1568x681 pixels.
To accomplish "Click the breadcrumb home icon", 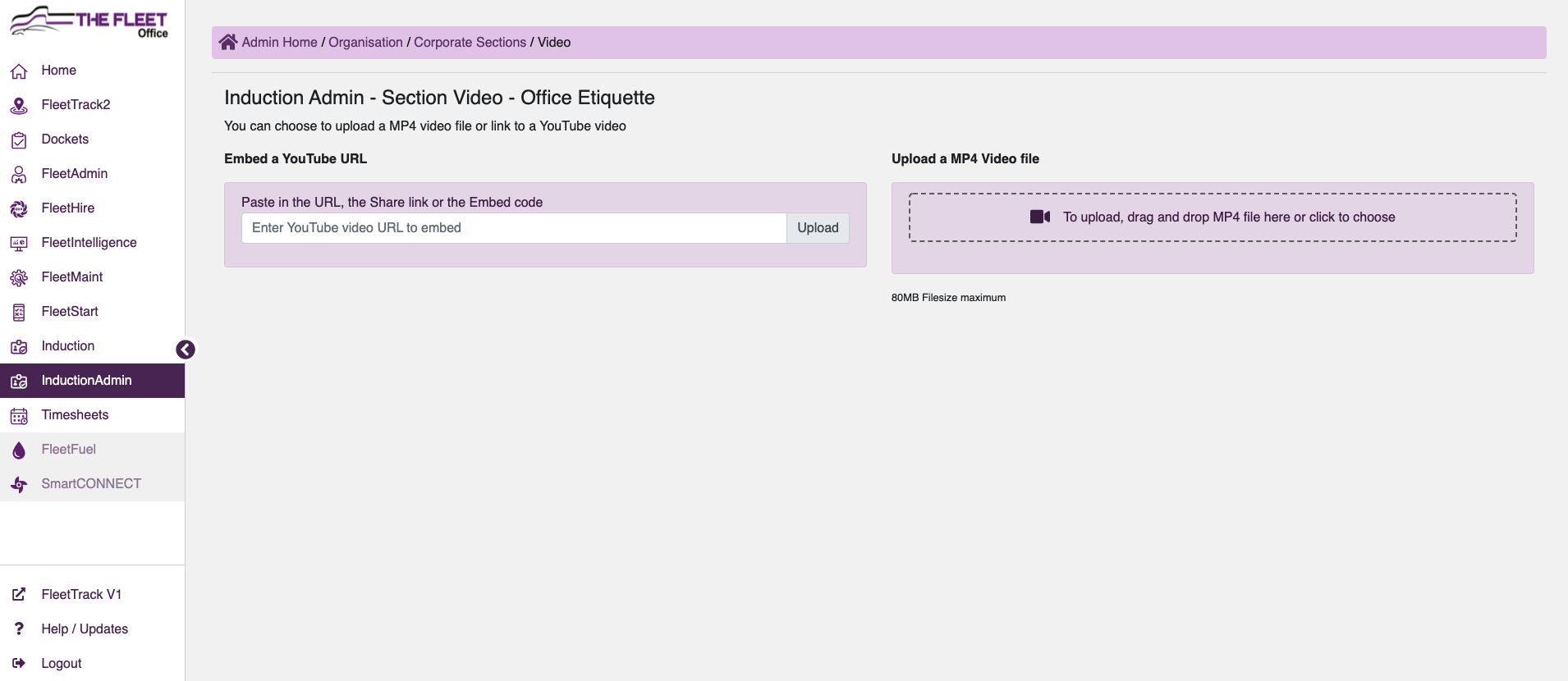I will 228,42.
